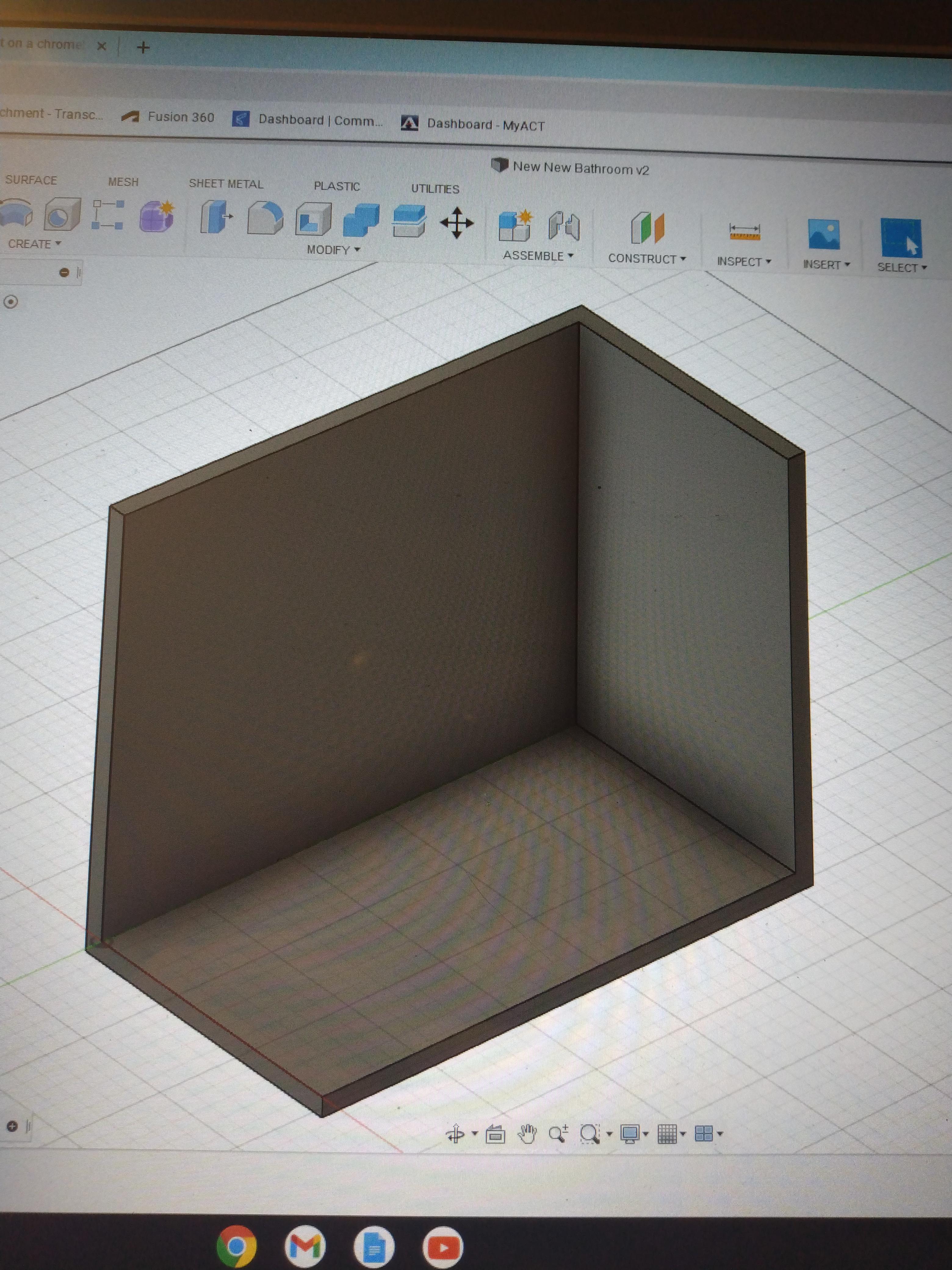Collapse panel with the minus button
Viewport: 952px width, 1270px height.
pyautogui.click(x=64, y=272)
